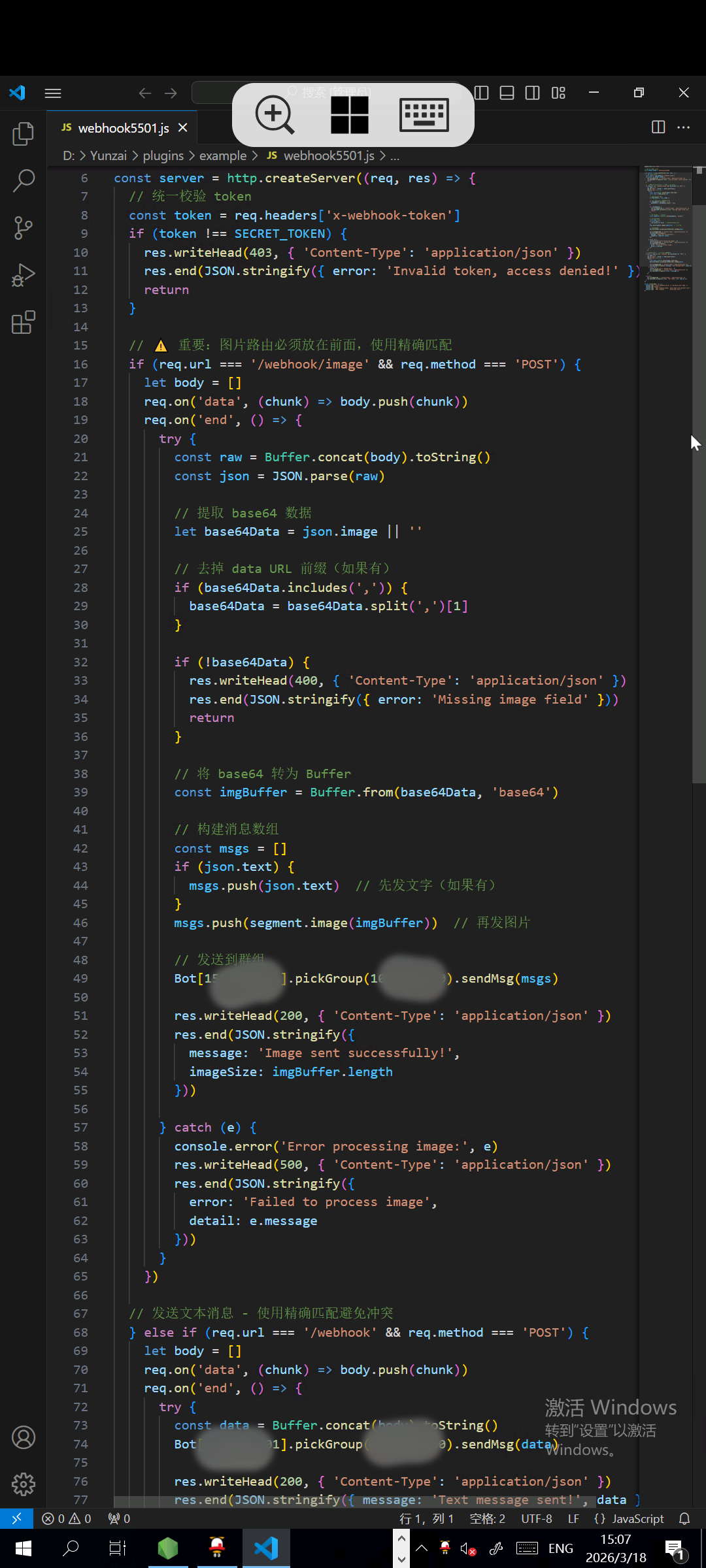Click the UTF-8 encoding status button
The image size is (706, 1568).
click(x=536, y=1519)
